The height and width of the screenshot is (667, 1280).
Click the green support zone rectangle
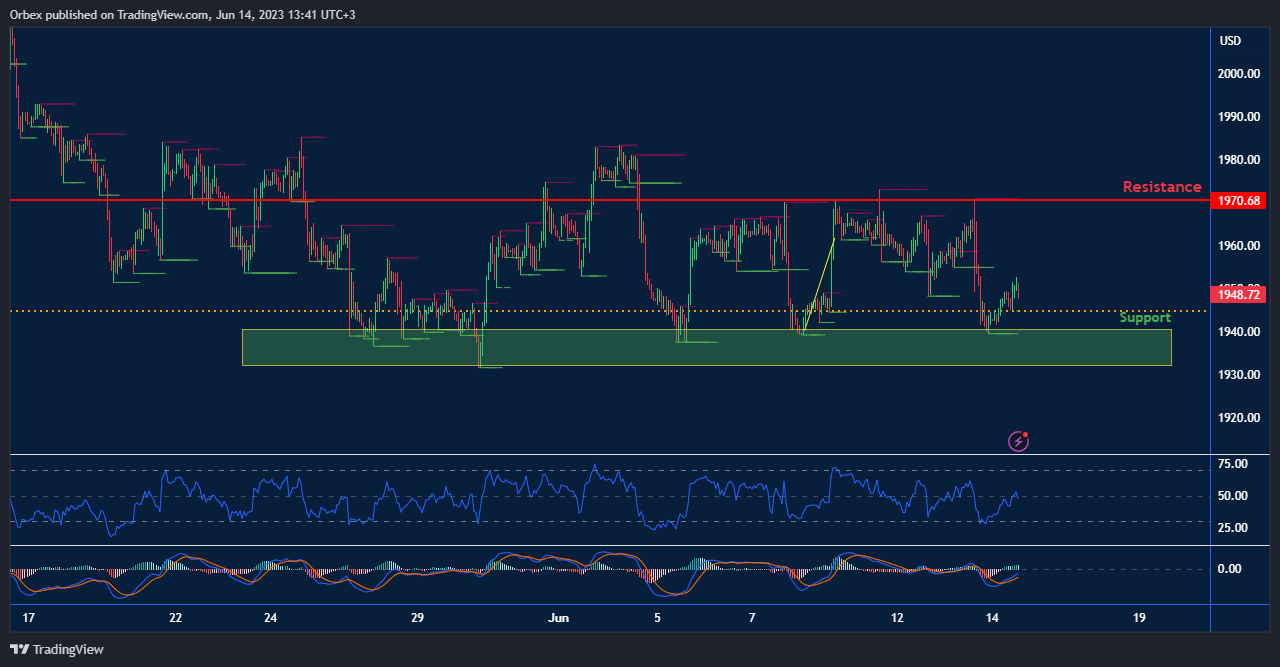(700, 348)
